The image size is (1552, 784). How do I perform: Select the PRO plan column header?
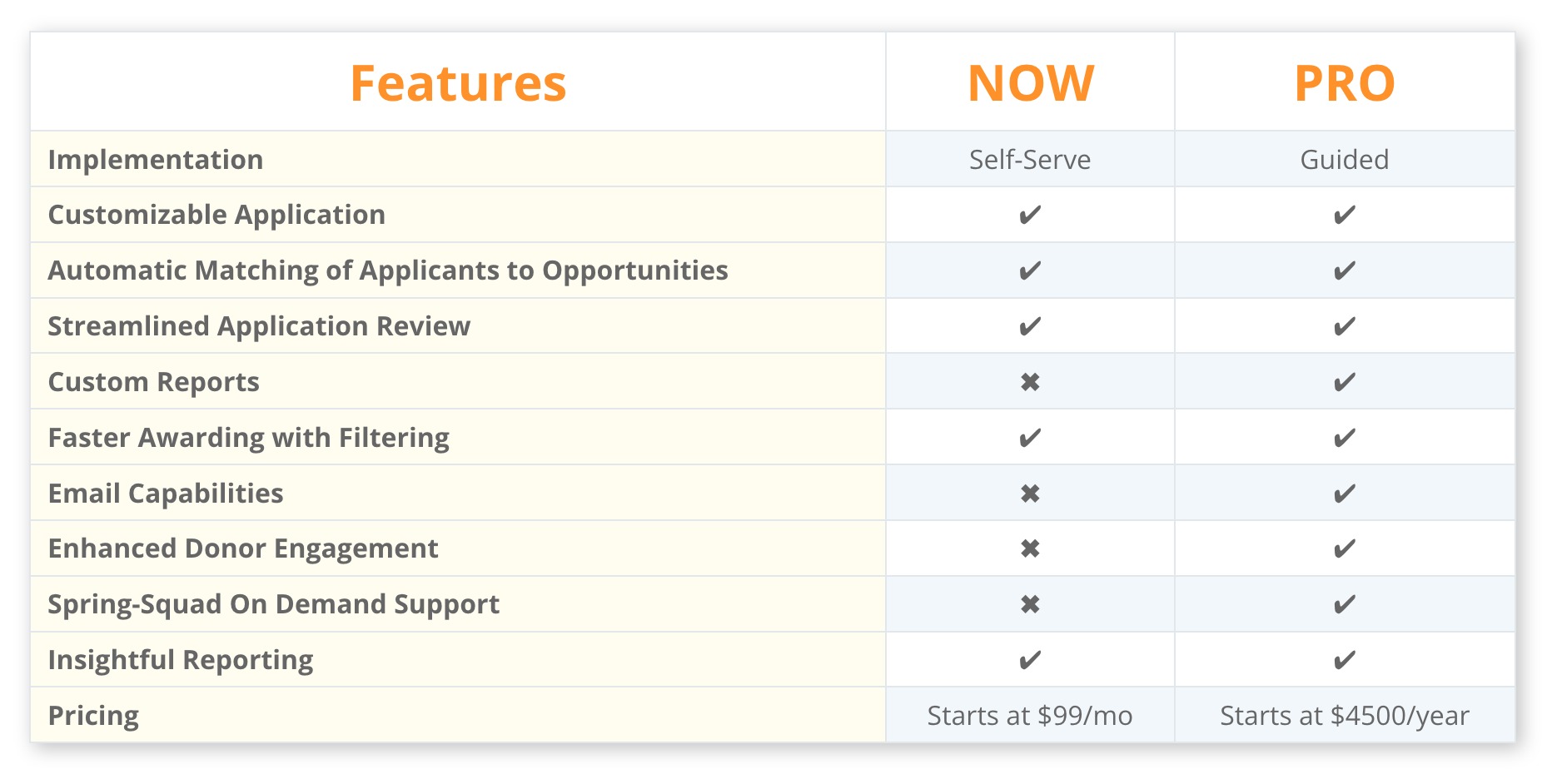tap(1345, 83)
